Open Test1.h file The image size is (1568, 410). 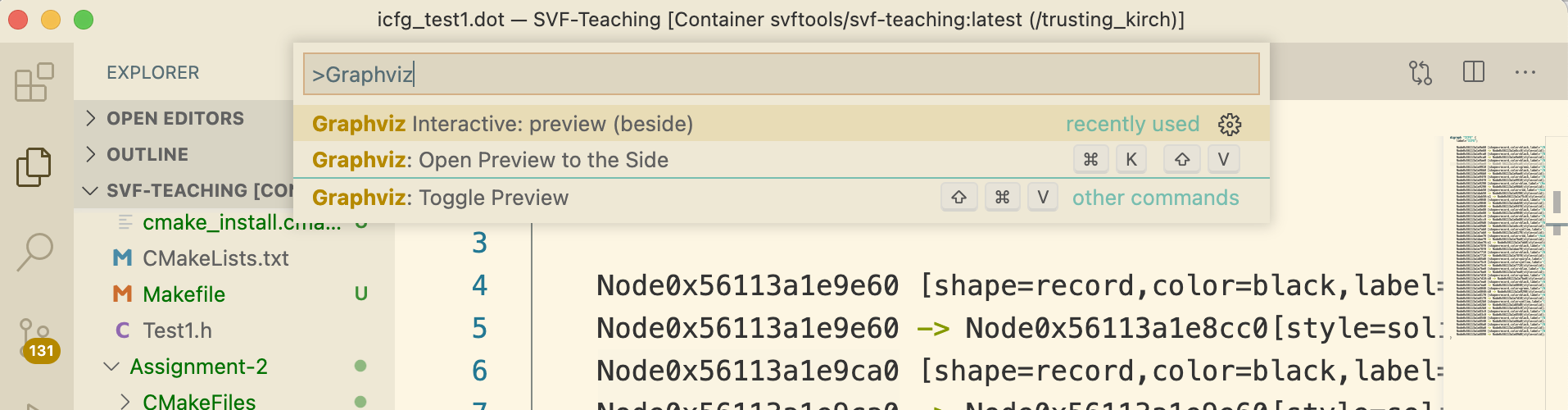click(177, 330)
